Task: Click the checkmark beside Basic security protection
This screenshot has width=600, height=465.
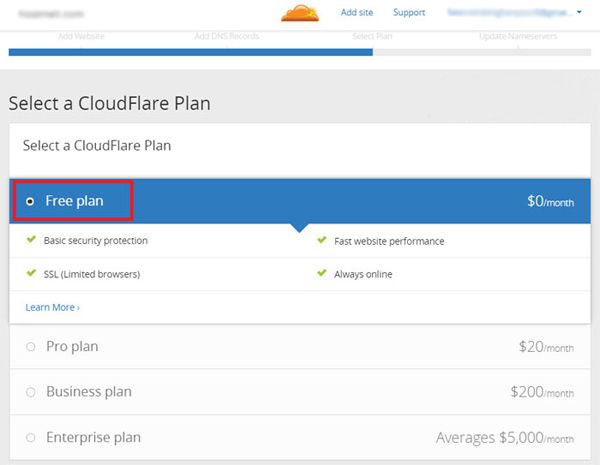Action: point(31,240)
